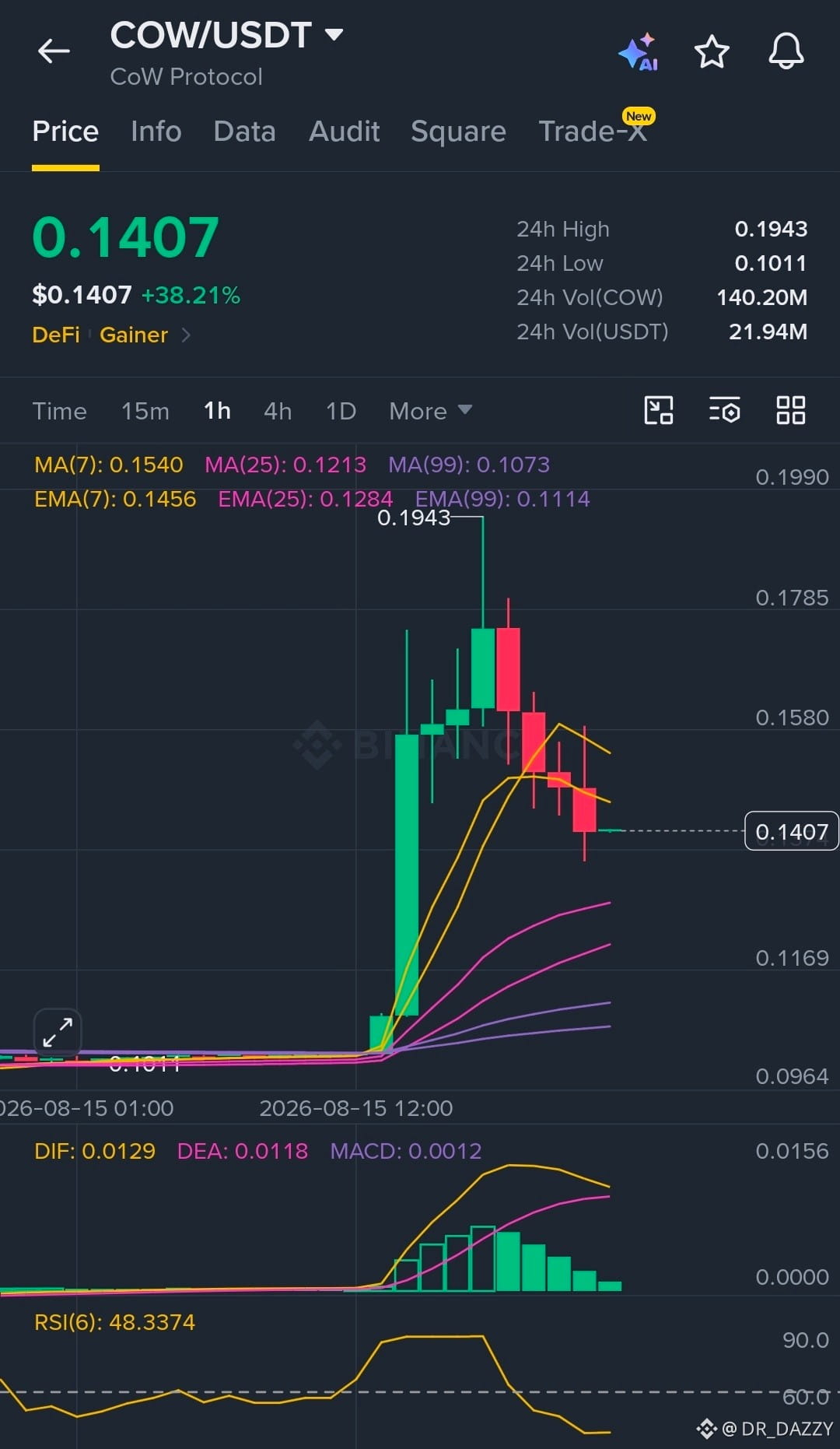Screen dimensions: 840x1449
Task: Click the EMA(99): 0.1114 indicator label
Action: pos(502,499)
